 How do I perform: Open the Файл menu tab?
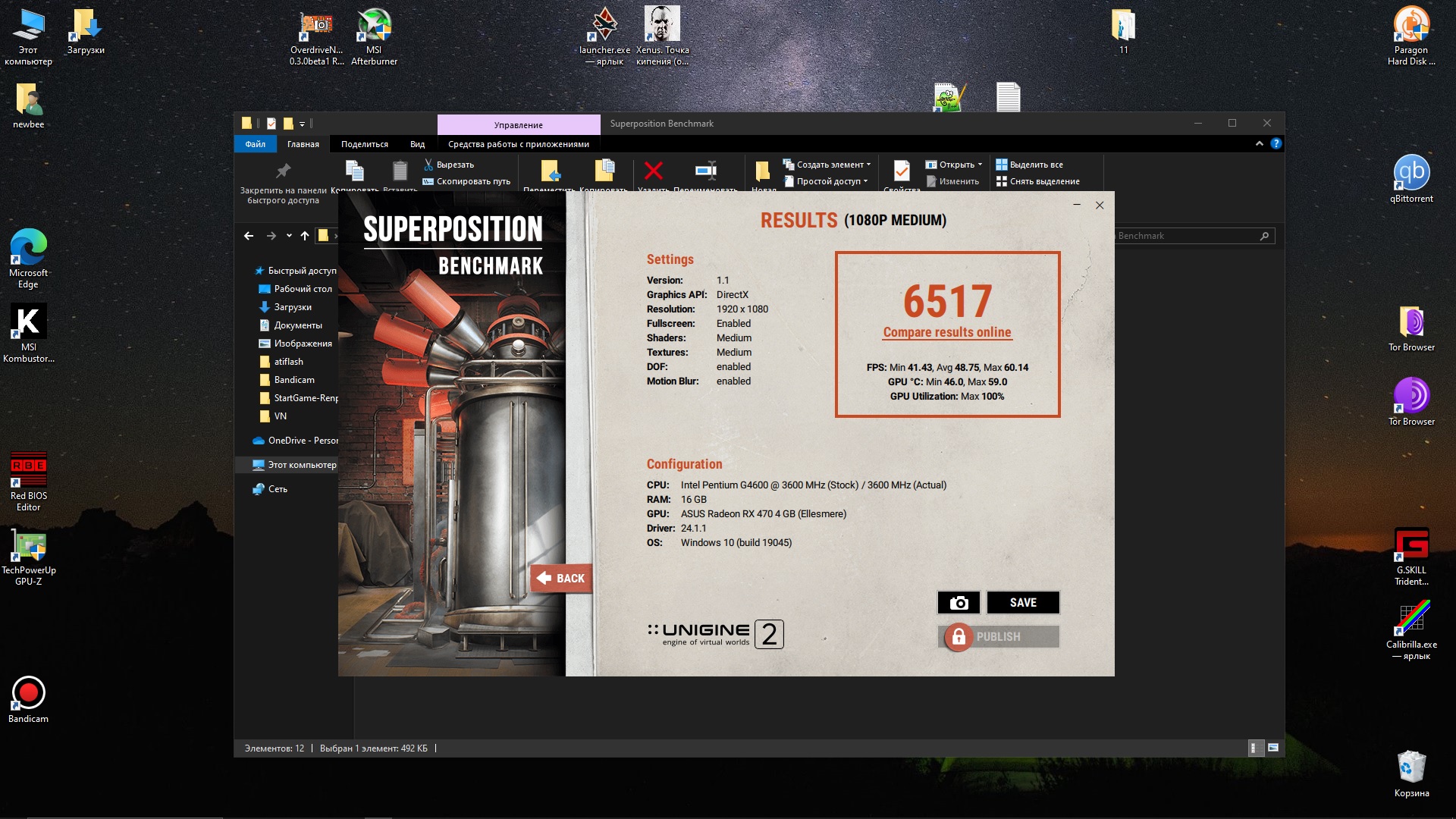[x=255, y=144]
